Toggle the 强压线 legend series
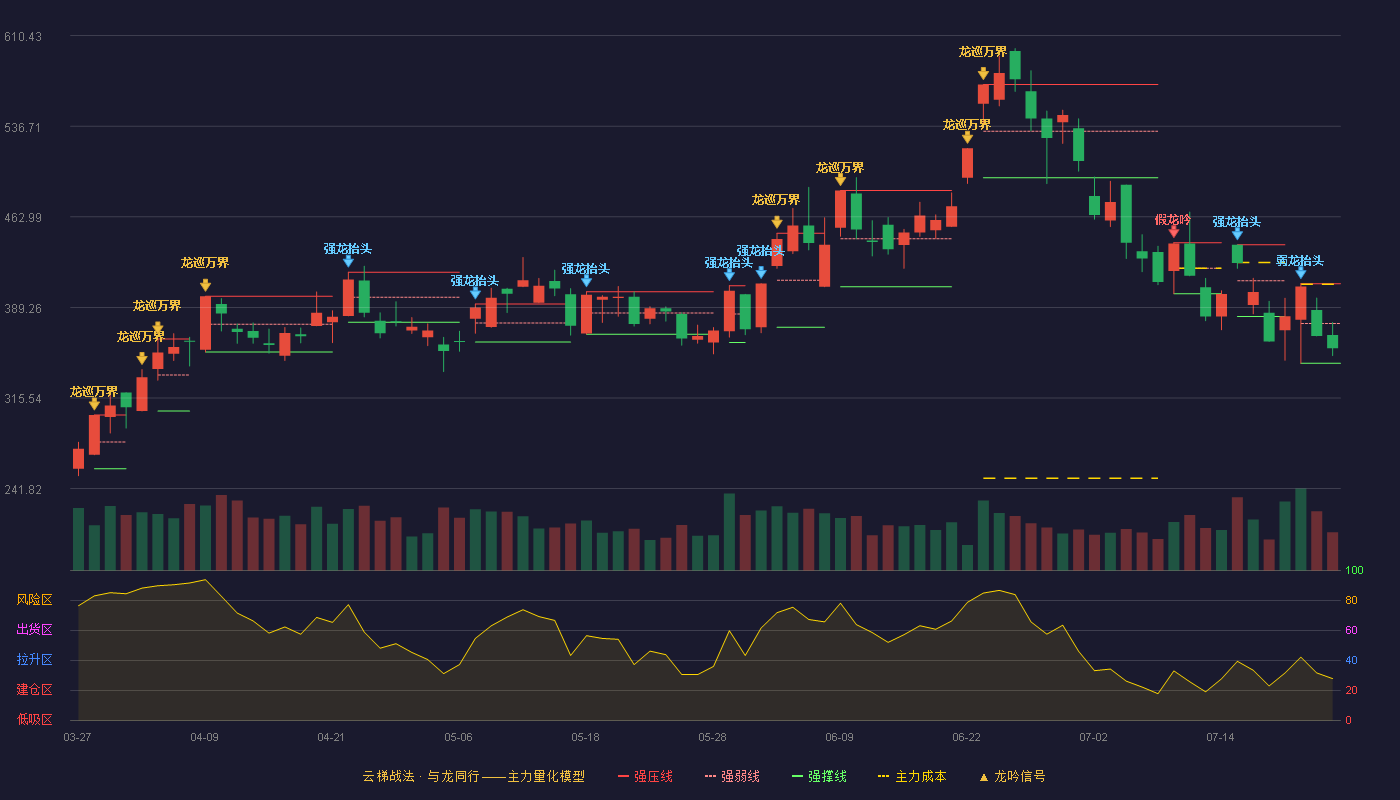This screenshot has width=1400, height=800. point(645,776)
